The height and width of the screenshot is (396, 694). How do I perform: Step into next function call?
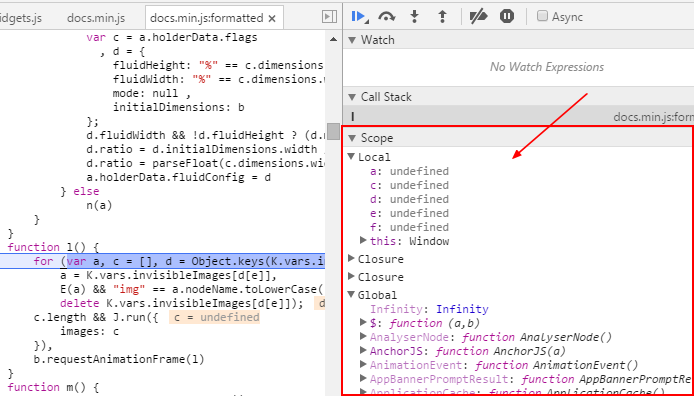(x=414, y=17)
